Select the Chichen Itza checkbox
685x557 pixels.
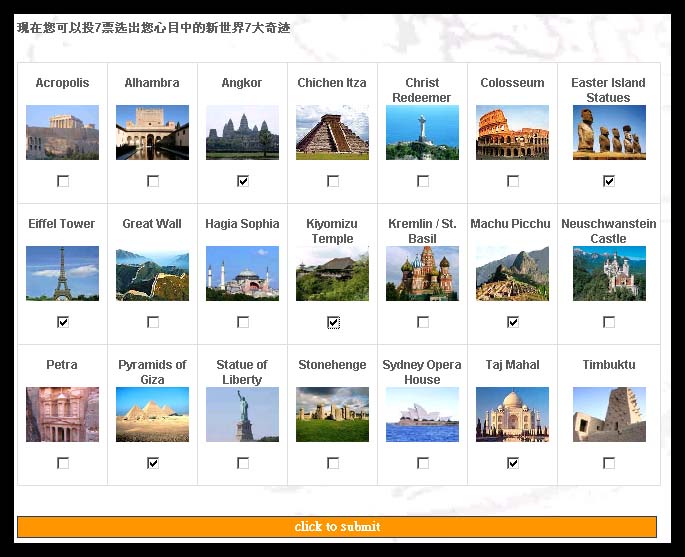[333, 181]
